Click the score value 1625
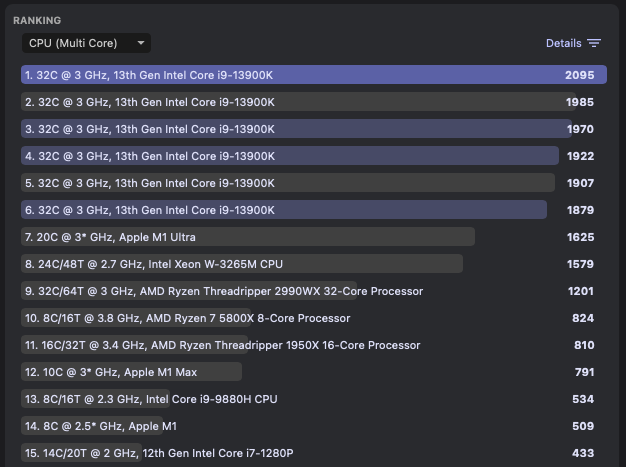Image resolution: width=626 pixels, height=467 pixels. [580, 237]
